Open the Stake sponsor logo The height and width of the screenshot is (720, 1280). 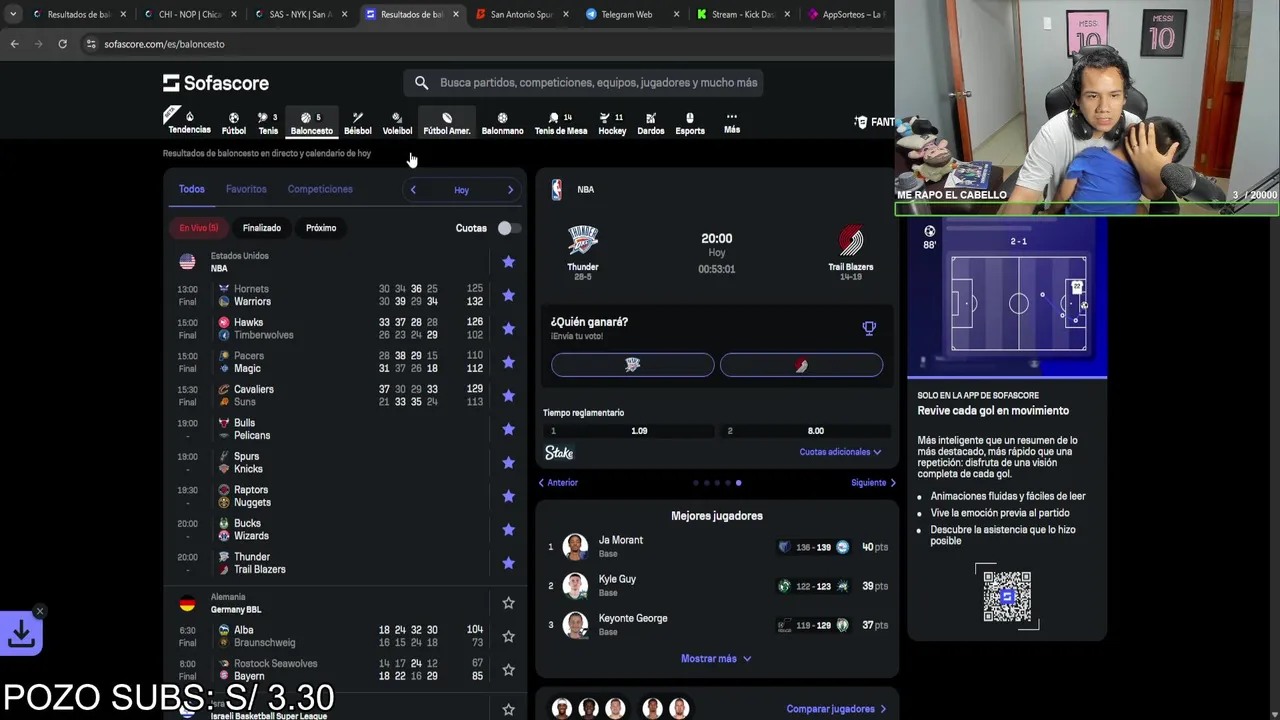click(559, 453)
